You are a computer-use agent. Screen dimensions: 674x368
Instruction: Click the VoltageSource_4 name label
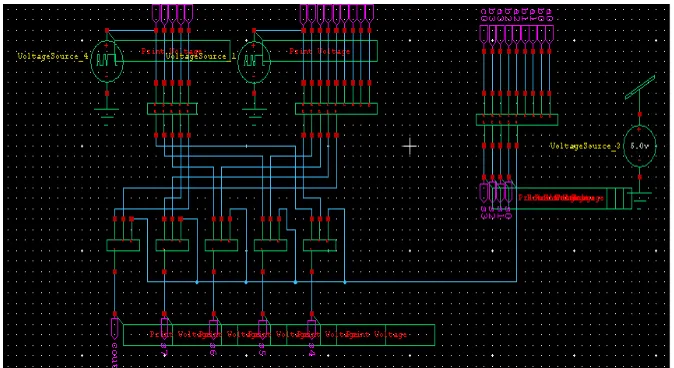point(52,56)
